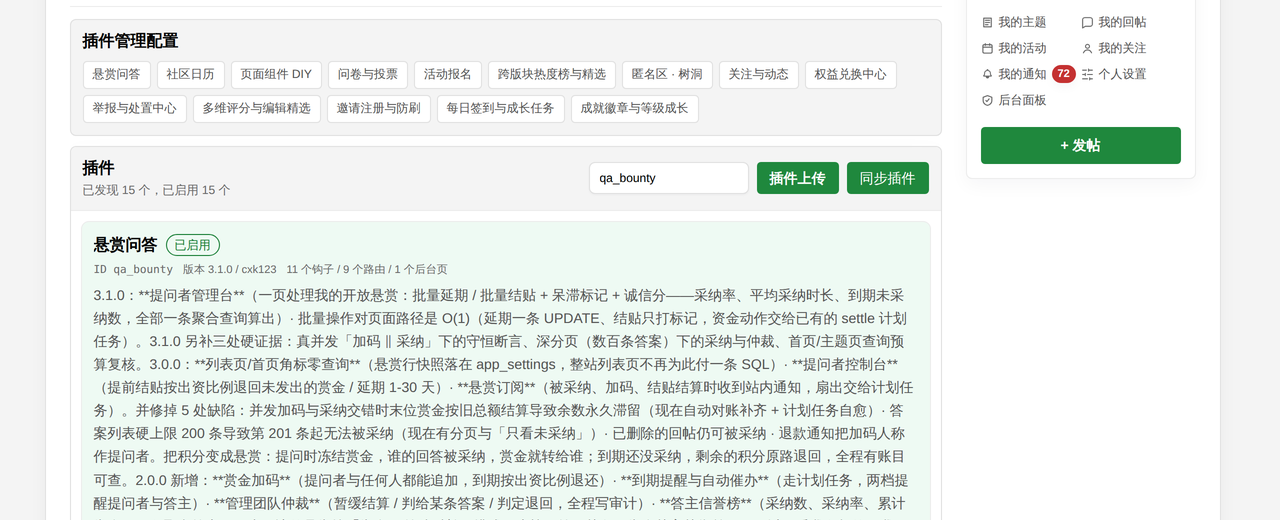1280x520 pixels.
Task: Click the 同步插件 button
Action: coord(887,178)
